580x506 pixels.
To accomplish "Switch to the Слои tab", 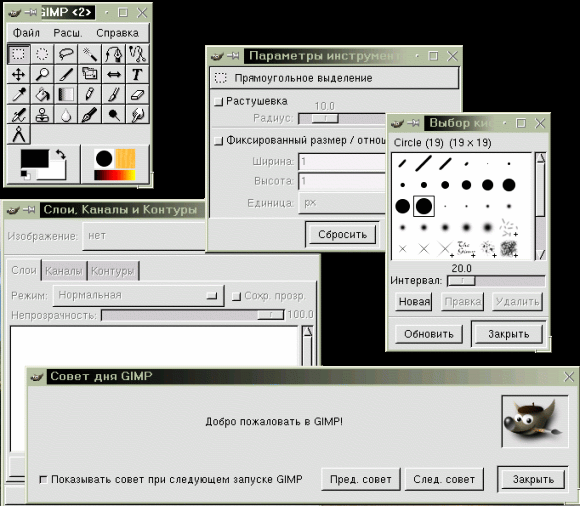I will pos(24,270).
